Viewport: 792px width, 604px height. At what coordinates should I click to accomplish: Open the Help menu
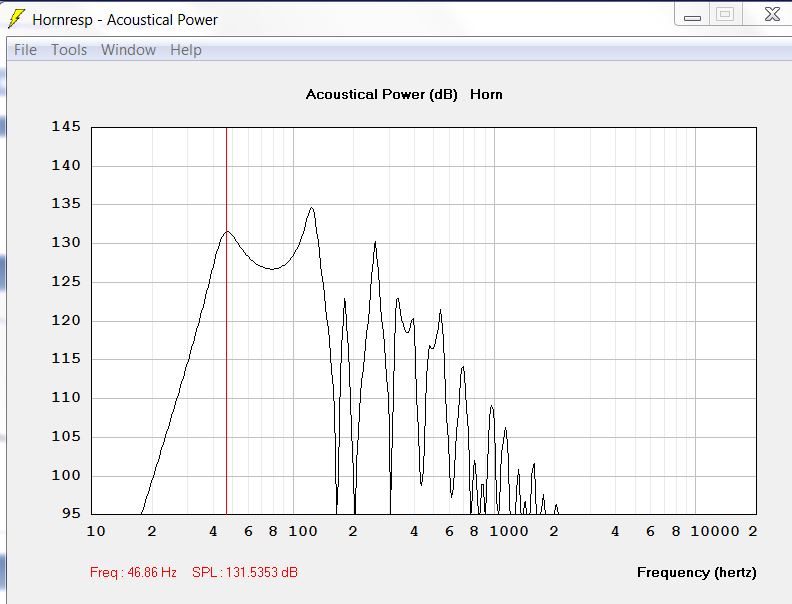click(186, 50)
